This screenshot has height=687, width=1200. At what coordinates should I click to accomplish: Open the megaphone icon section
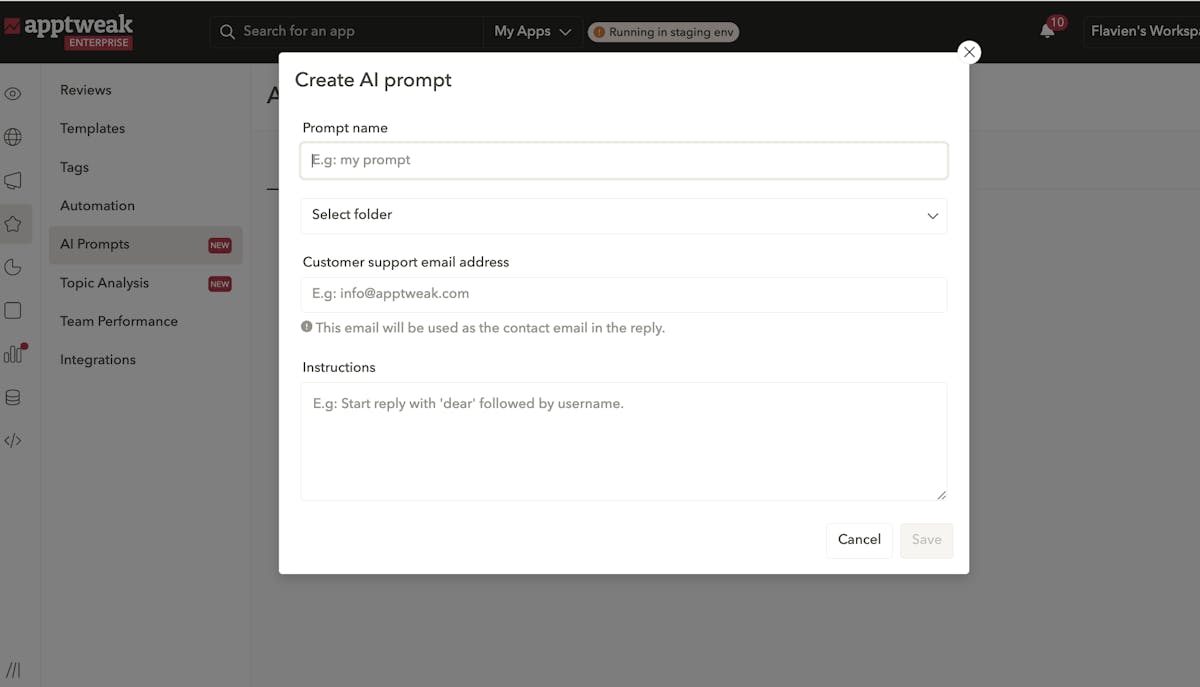coord(13,181)
